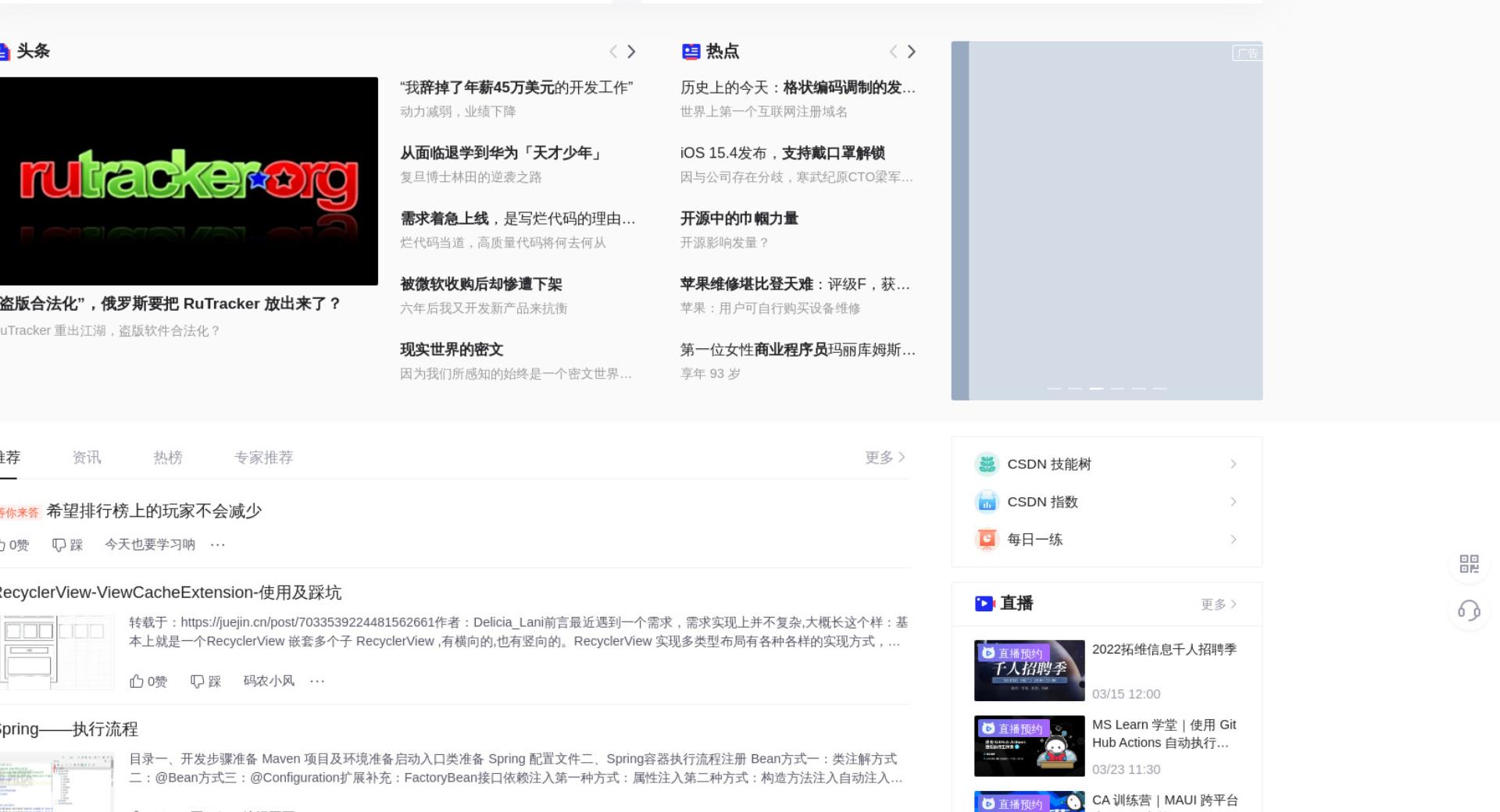Screen dimensions: 1500x812
Task: Click next arrow in 热点 section
Action: click(x=911, y=52)
